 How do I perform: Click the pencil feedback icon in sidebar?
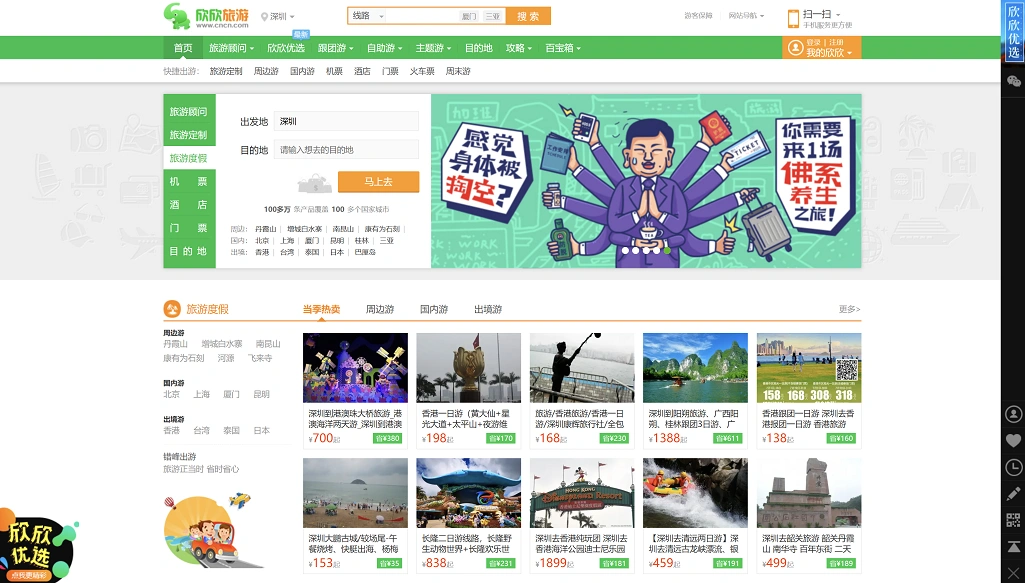coord(1013,494)
